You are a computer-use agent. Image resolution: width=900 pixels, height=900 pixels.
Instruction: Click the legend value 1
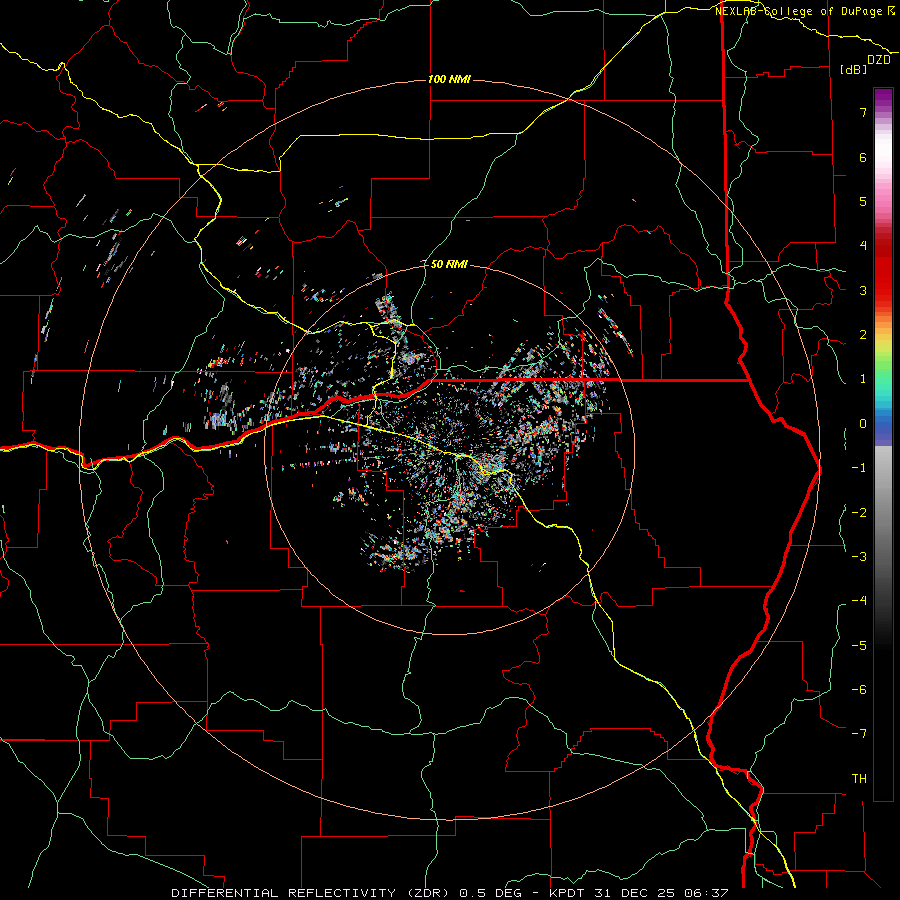863,379
